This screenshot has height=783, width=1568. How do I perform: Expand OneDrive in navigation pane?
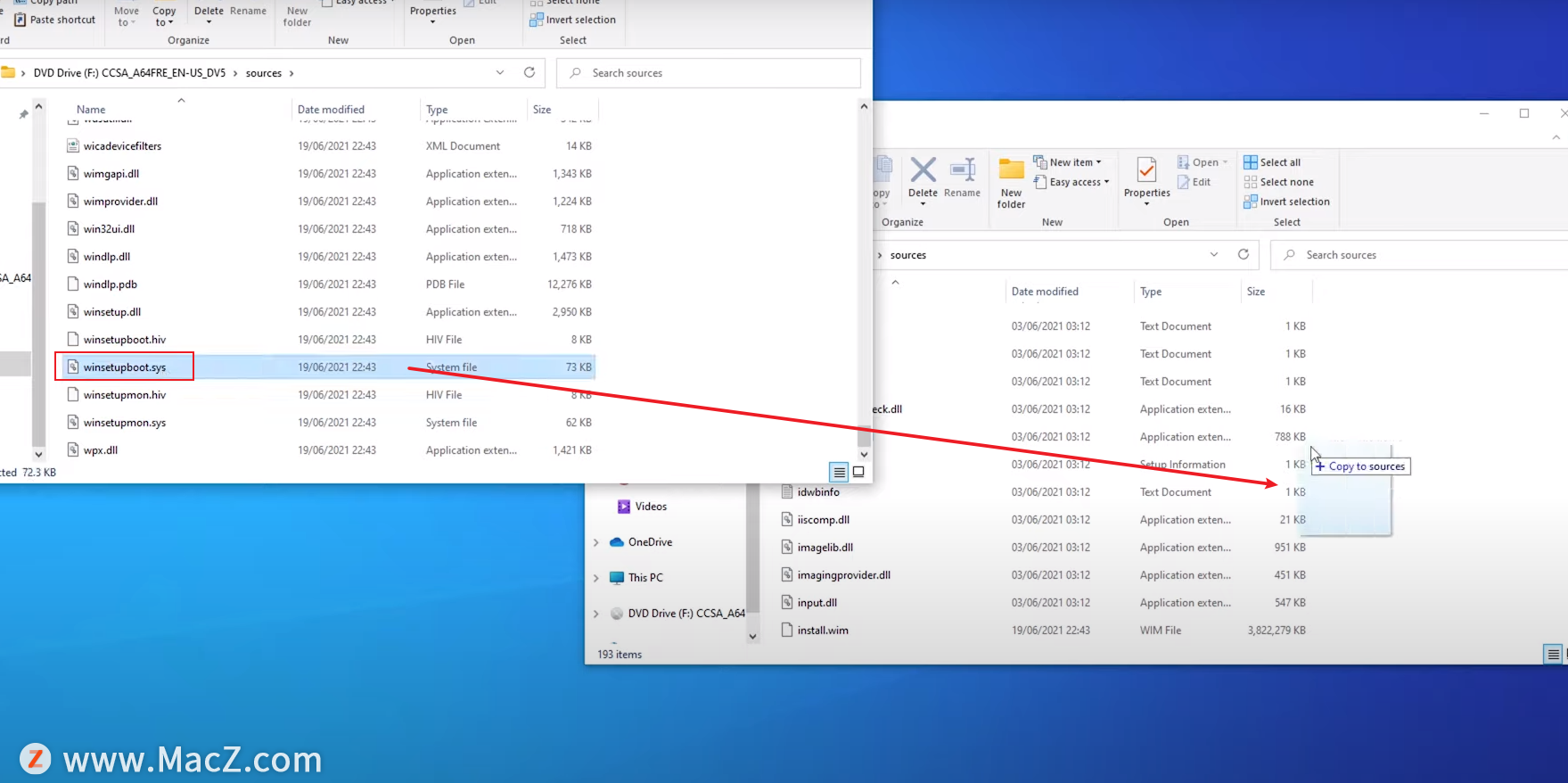[x=595, y=542]
